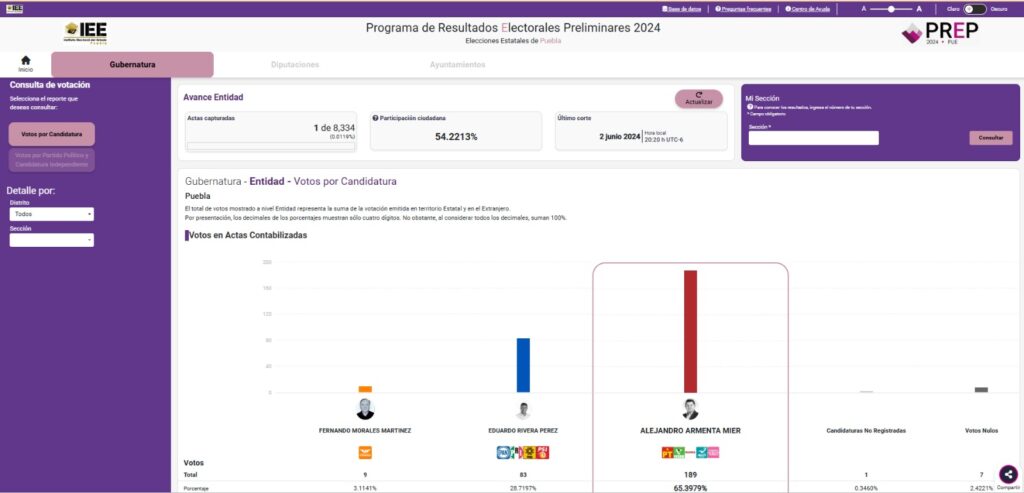Click the Consultar button
The image size is (1024, 493).
coord(990,138)
